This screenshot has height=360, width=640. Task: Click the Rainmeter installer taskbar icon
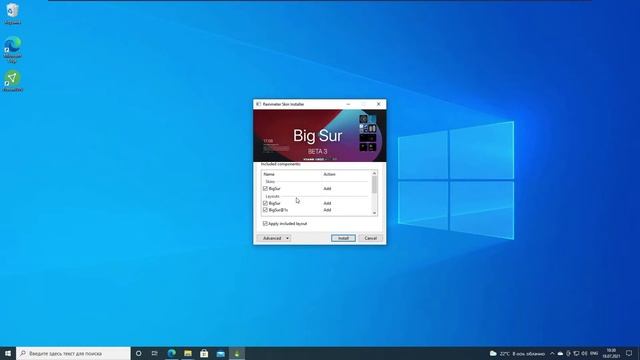pyautogui.click(x=237, y=353)
